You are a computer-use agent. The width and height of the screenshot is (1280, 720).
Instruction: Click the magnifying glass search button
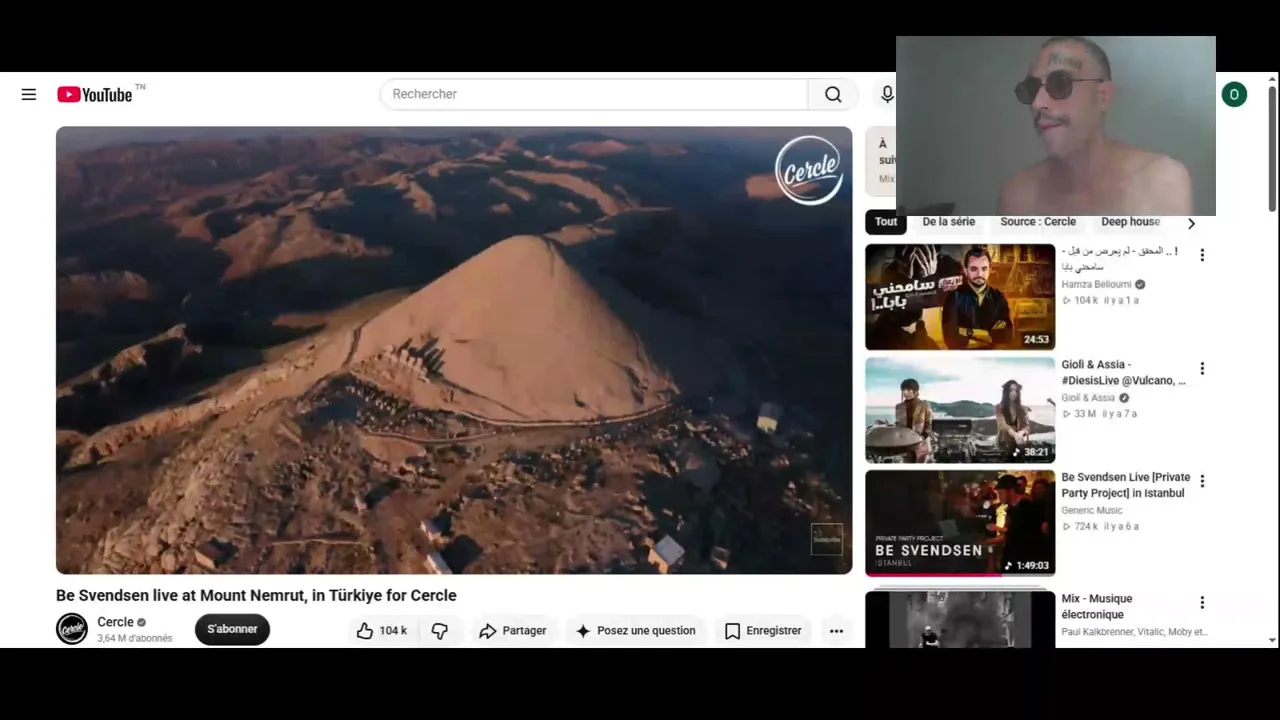pyautogui.click(x=833, y=94)
